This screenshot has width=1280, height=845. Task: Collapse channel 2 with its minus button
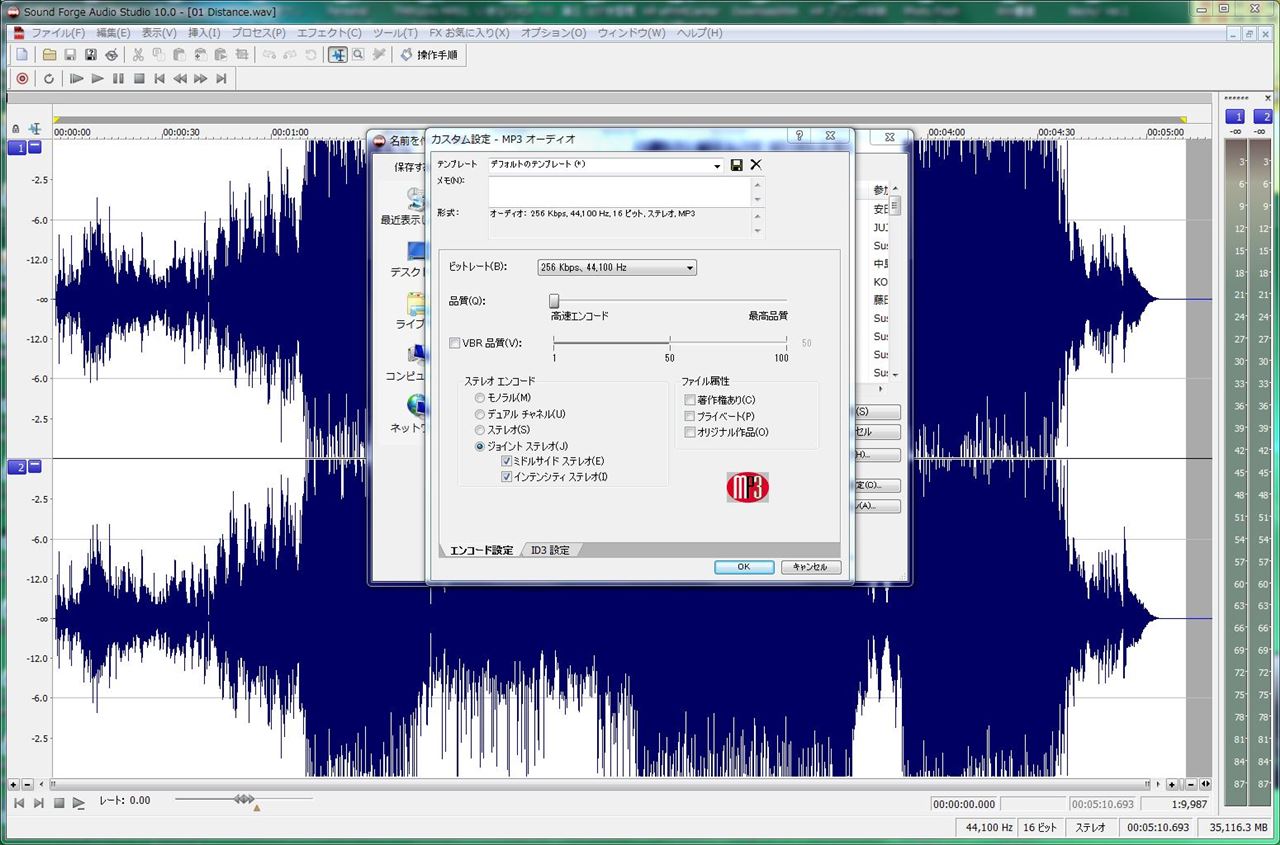click(35, 466)
